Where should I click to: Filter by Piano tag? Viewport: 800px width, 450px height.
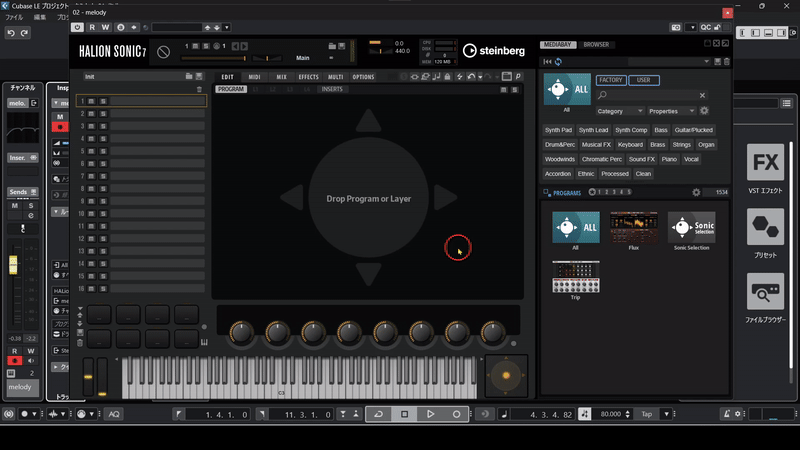[x=669, y=159]
